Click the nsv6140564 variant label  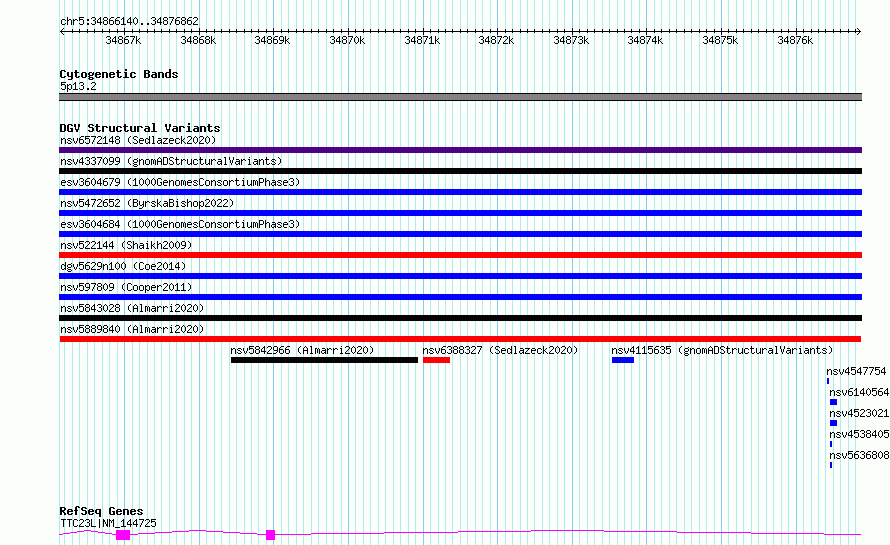click(859, 392)
